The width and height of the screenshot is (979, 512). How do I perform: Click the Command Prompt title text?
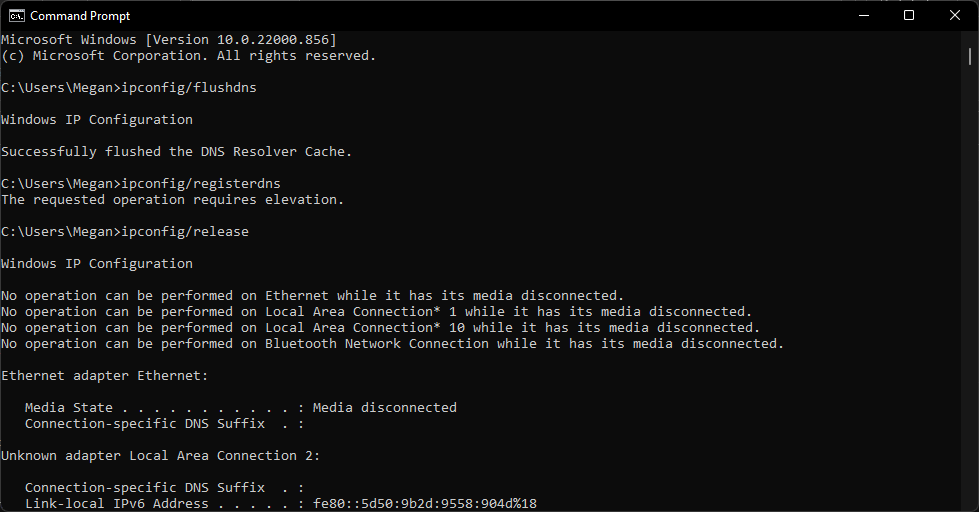click(x=80, y=16)
